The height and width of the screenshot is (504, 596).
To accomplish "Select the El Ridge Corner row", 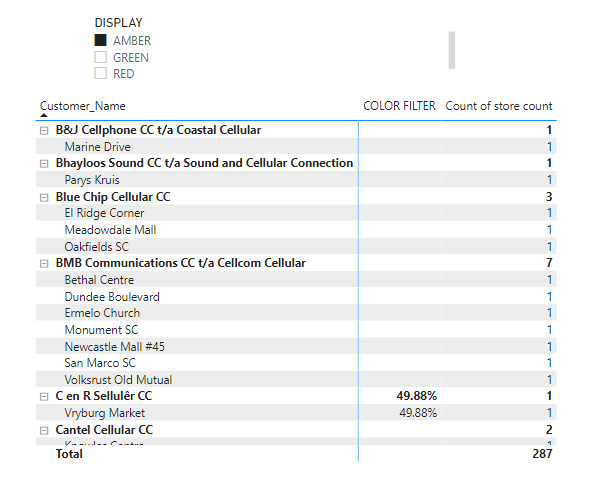I will click(296, 213).
